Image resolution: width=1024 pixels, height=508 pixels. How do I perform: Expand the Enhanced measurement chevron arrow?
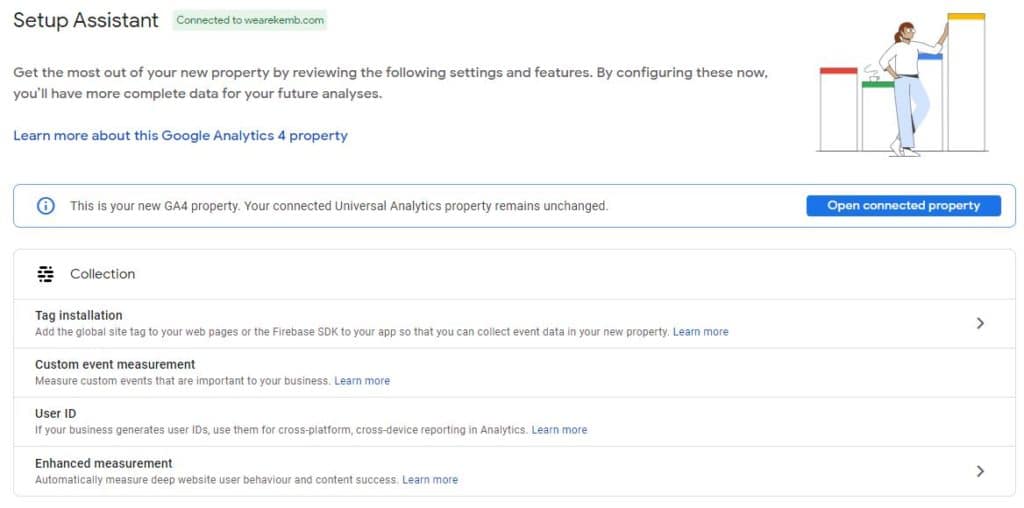pos(980,471)
